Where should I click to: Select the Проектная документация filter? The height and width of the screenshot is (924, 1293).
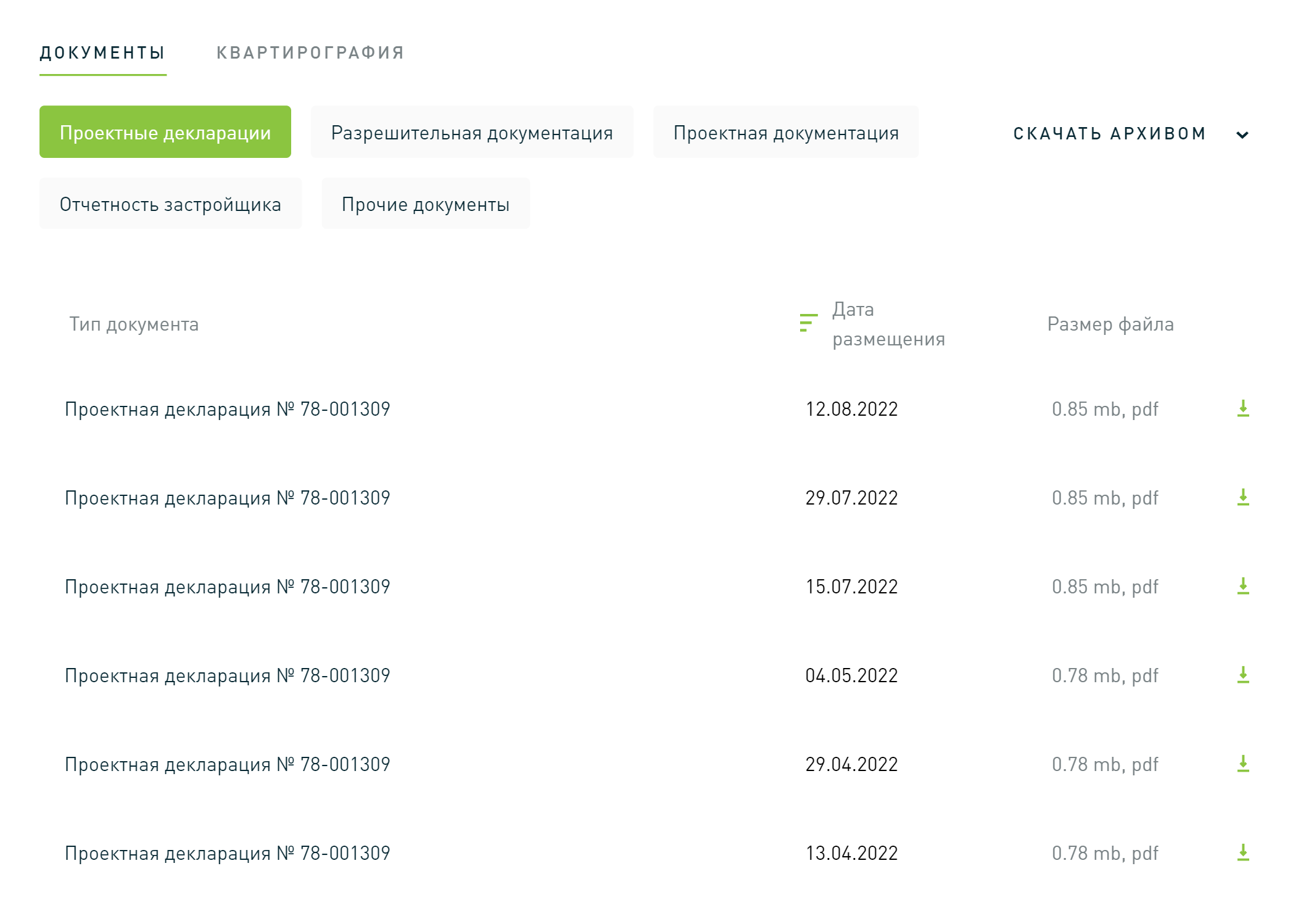coord(786,132)
